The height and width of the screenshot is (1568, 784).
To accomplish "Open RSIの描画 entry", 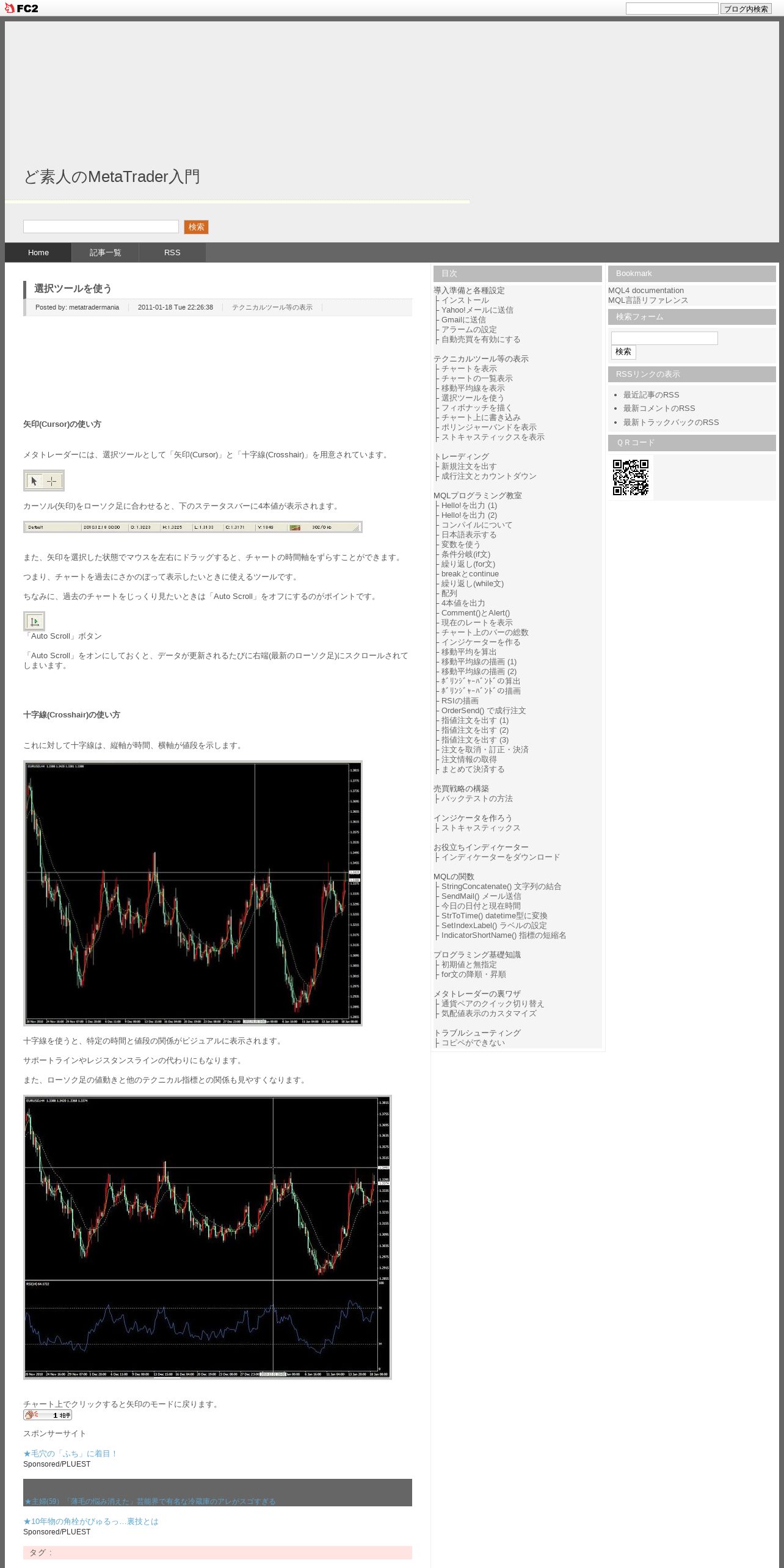I will tap(460, 701).
